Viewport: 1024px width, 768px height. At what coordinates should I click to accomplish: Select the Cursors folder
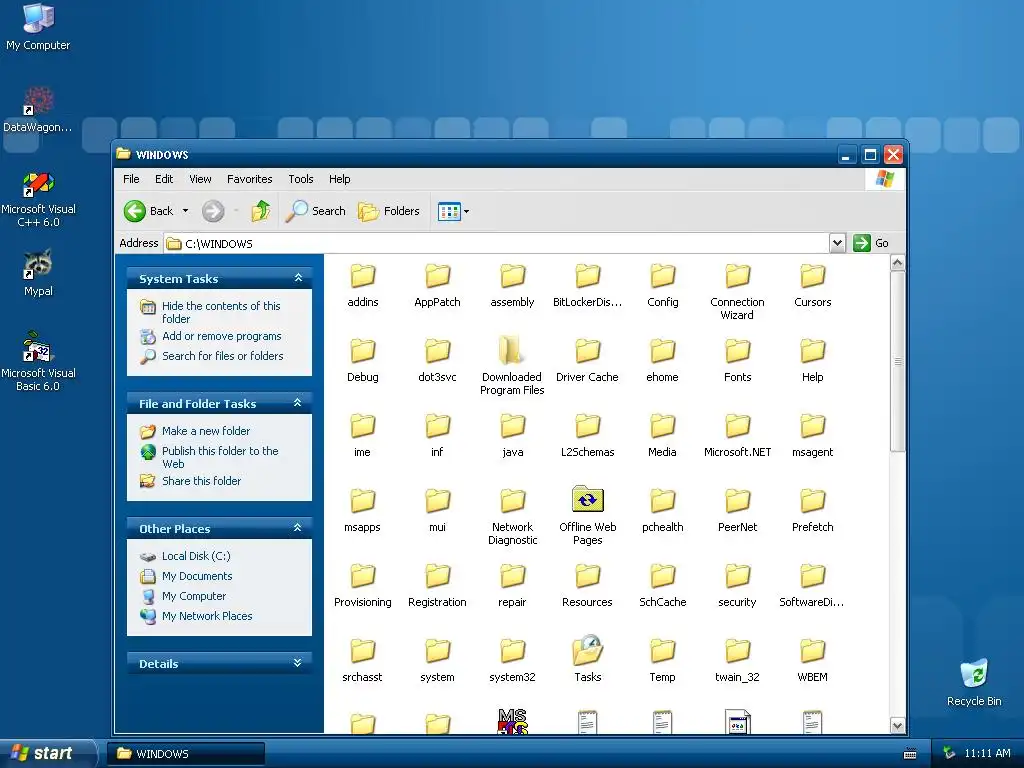click(812, 285)
